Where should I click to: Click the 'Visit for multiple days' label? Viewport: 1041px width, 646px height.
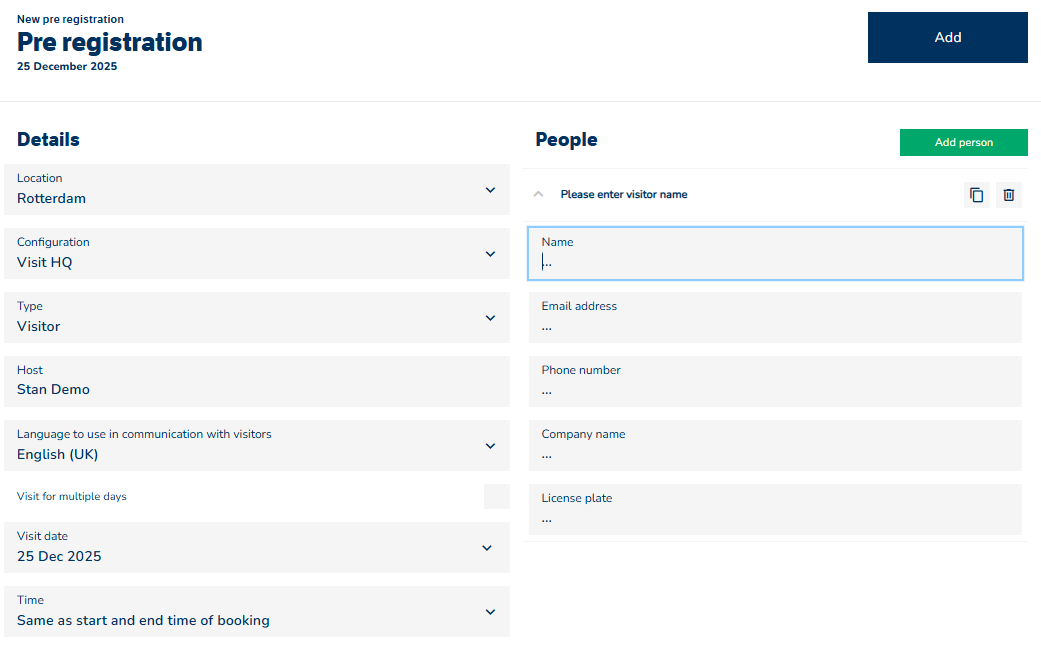tap(72, 497)
